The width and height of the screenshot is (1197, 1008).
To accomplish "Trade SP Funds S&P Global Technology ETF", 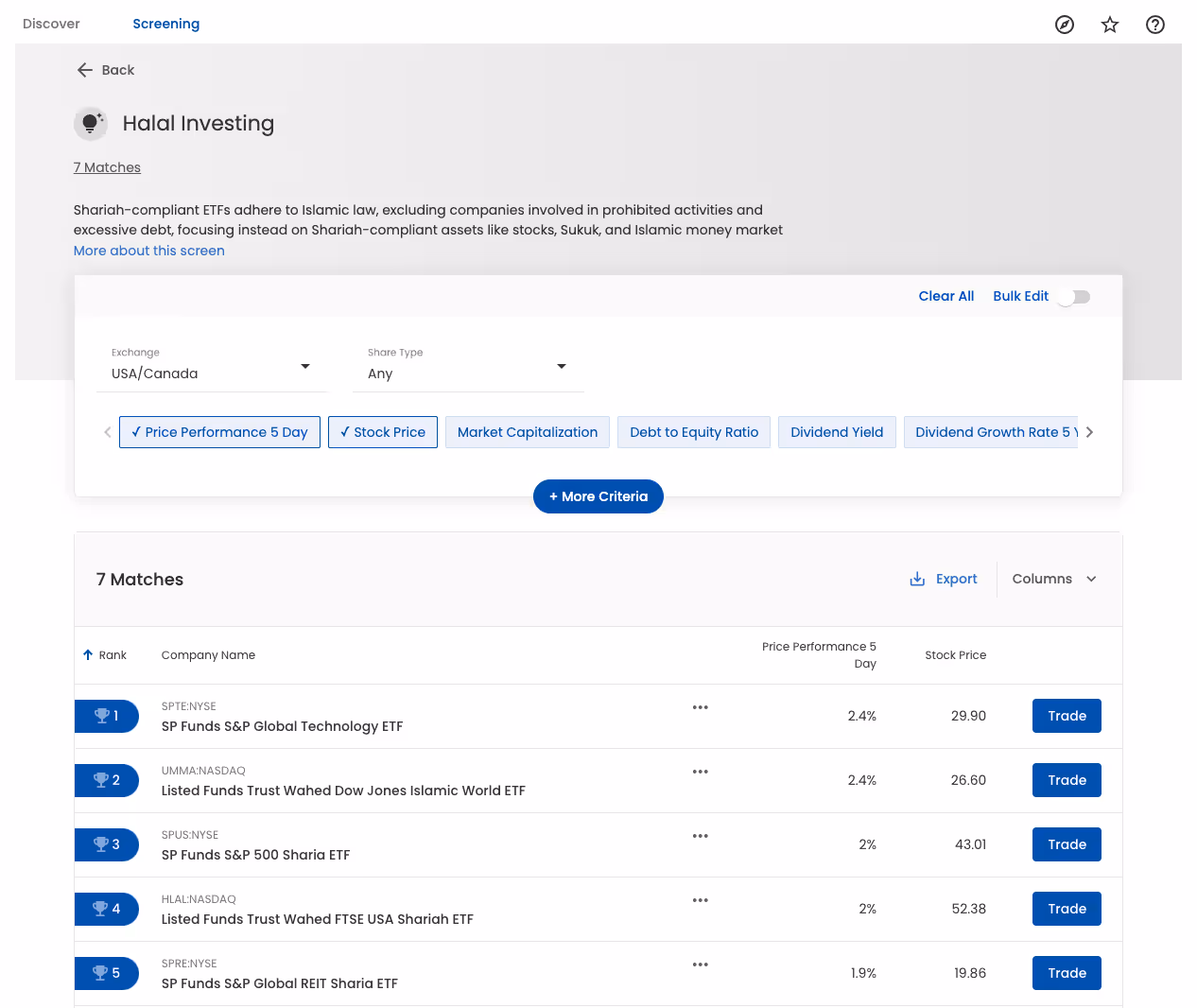I will [1067, 716].
